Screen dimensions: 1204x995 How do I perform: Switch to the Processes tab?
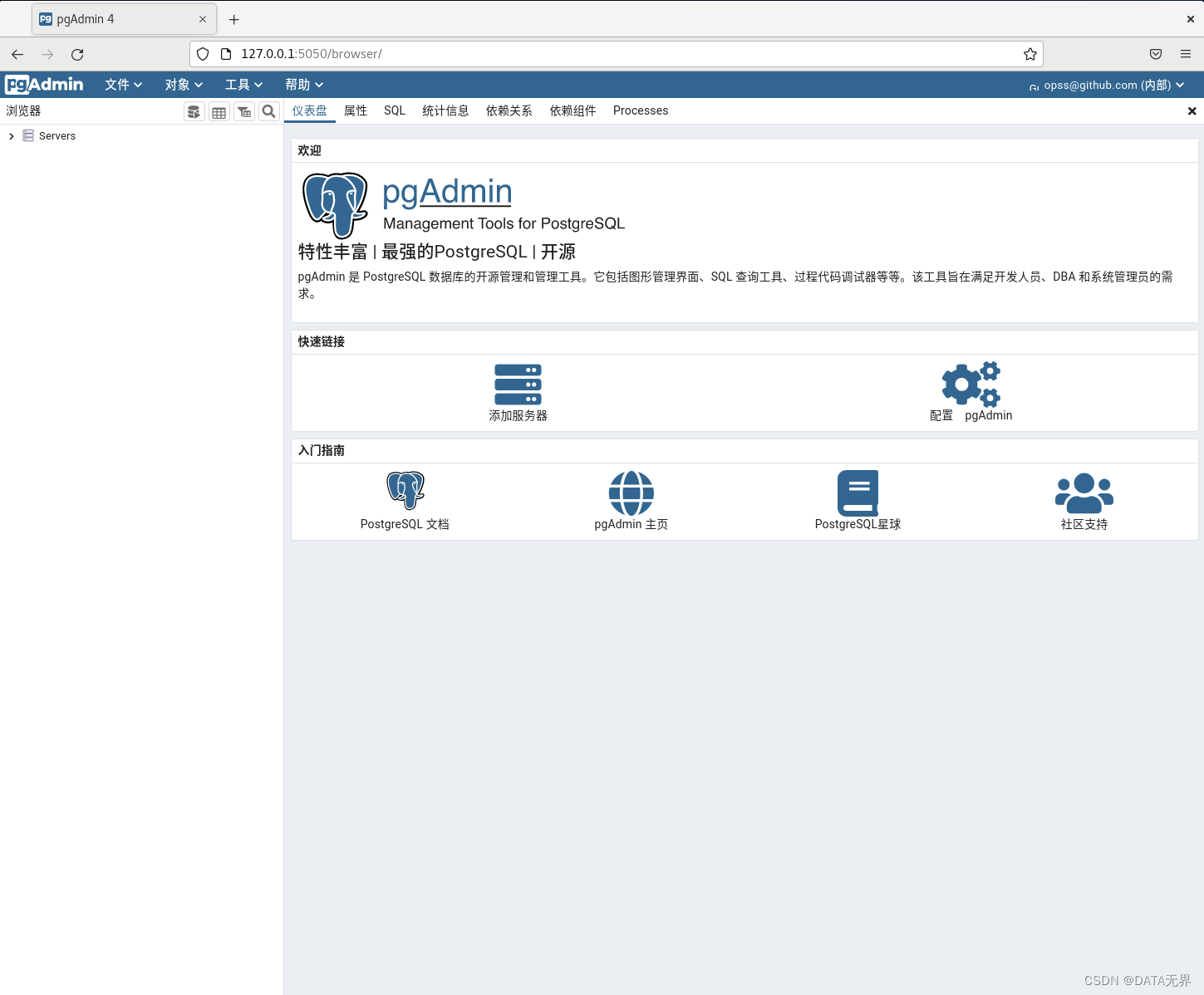641,110
